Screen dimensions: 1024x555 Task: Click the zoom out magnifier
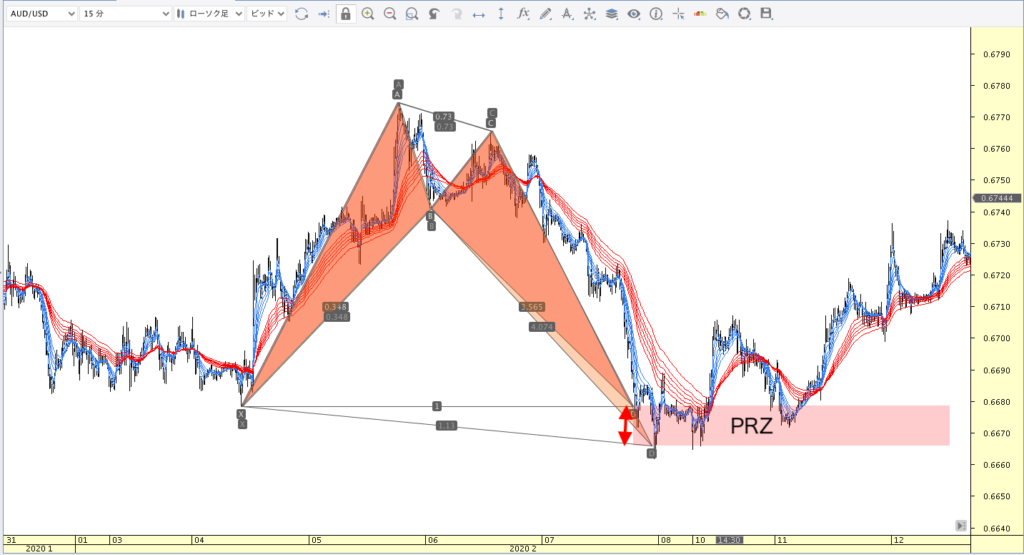(389, 14)
